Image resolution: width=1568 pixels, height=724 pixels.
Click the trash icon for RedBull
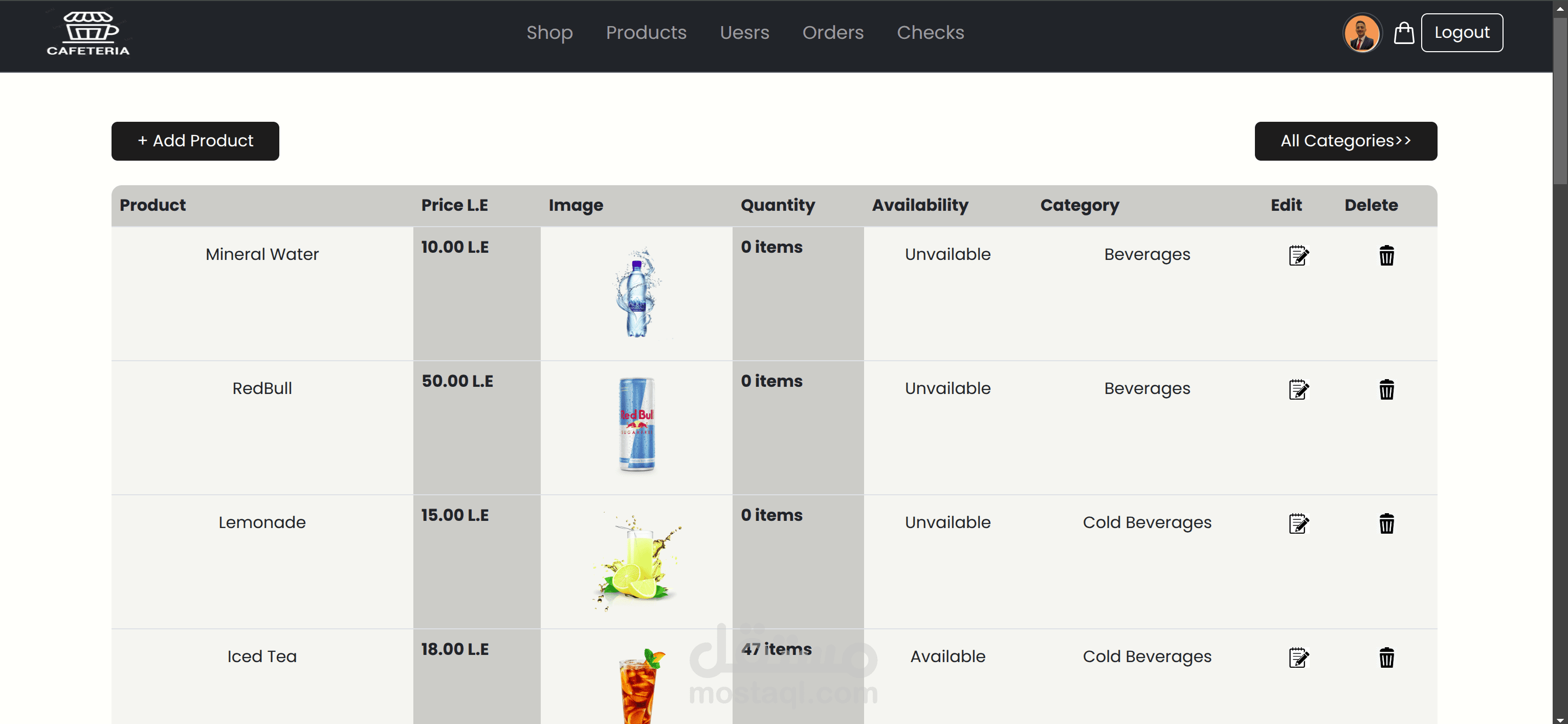click(x=1386, y=389)
